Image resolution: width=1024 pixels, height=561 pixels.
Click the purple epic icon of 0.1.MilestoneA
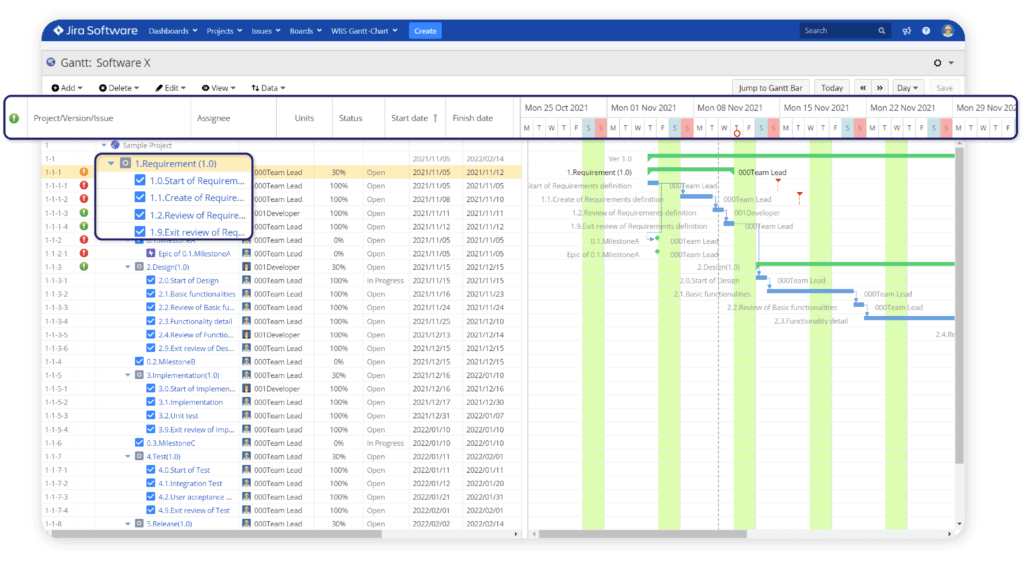coord(151,253)
